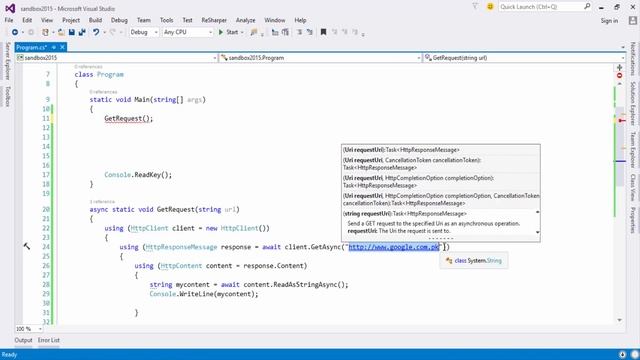640x360 pixels.
Task: Click the editor vertical scrollbar down arrow
Action: tap(620, 320)
